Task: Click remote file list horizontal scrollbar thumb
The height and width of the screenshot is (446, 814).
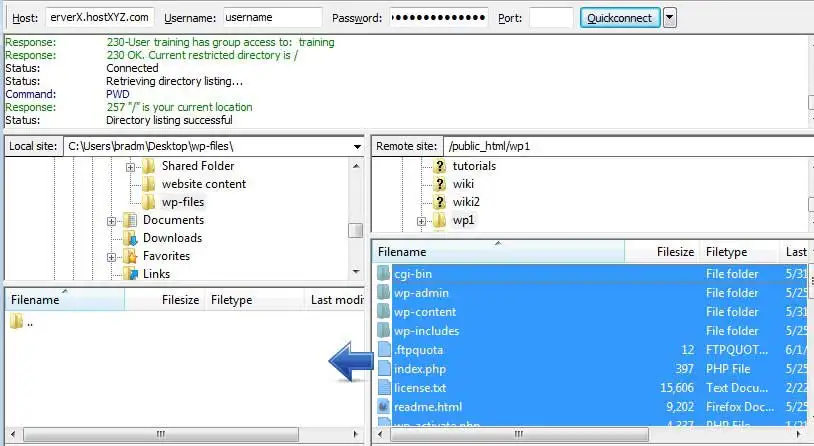Action: coord(519,434)
